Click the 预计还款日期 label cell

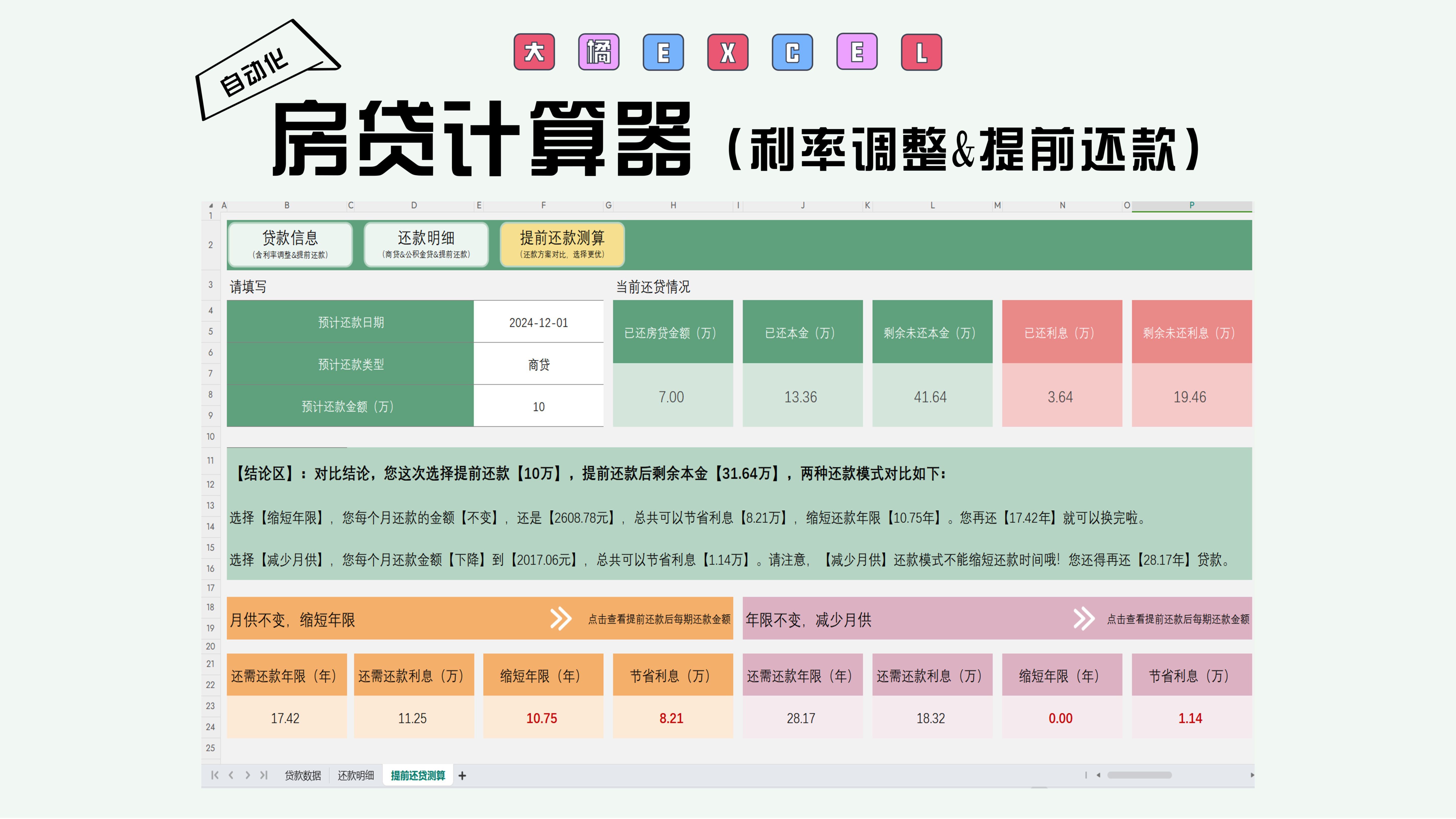(x=350, y=322)
